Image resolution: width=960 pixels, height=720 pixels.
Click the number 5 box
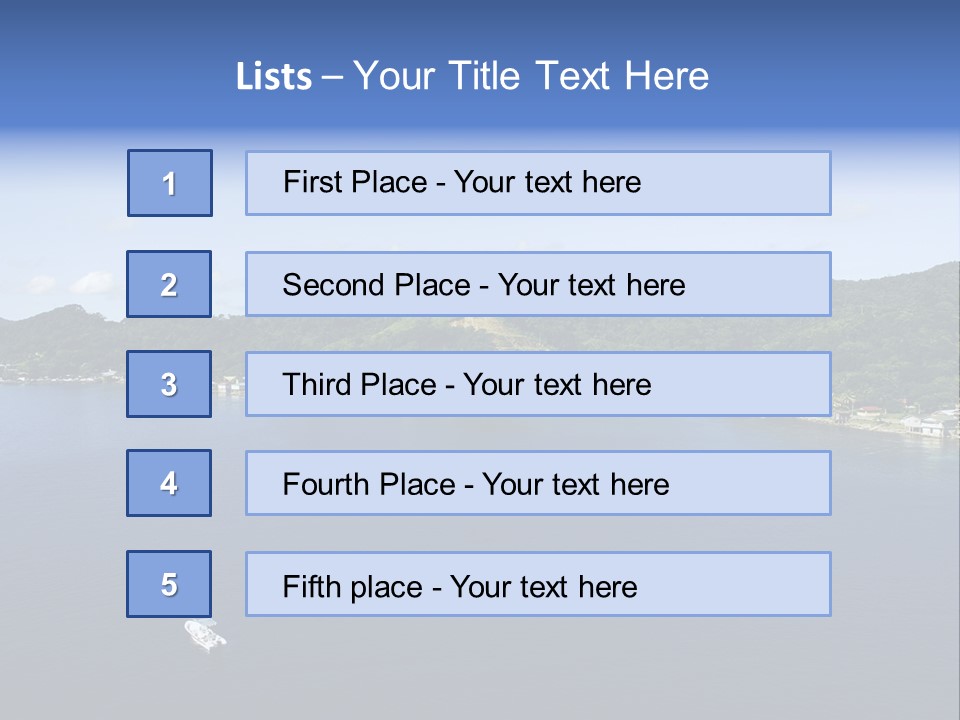coord(169,584)
